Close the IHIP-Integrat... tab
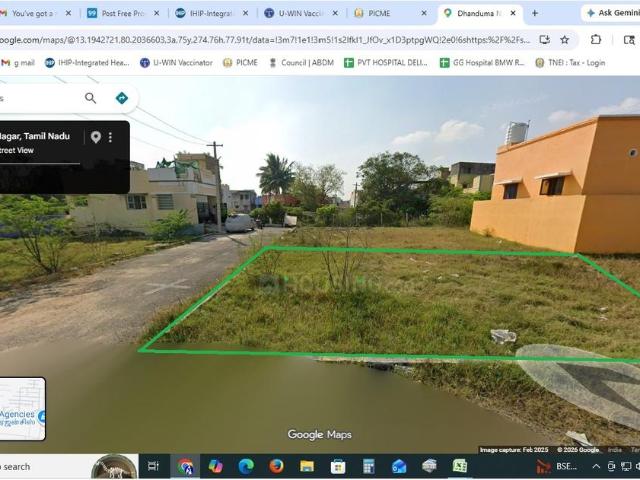This screenshot has width=640, height=480. click(245, 13)
